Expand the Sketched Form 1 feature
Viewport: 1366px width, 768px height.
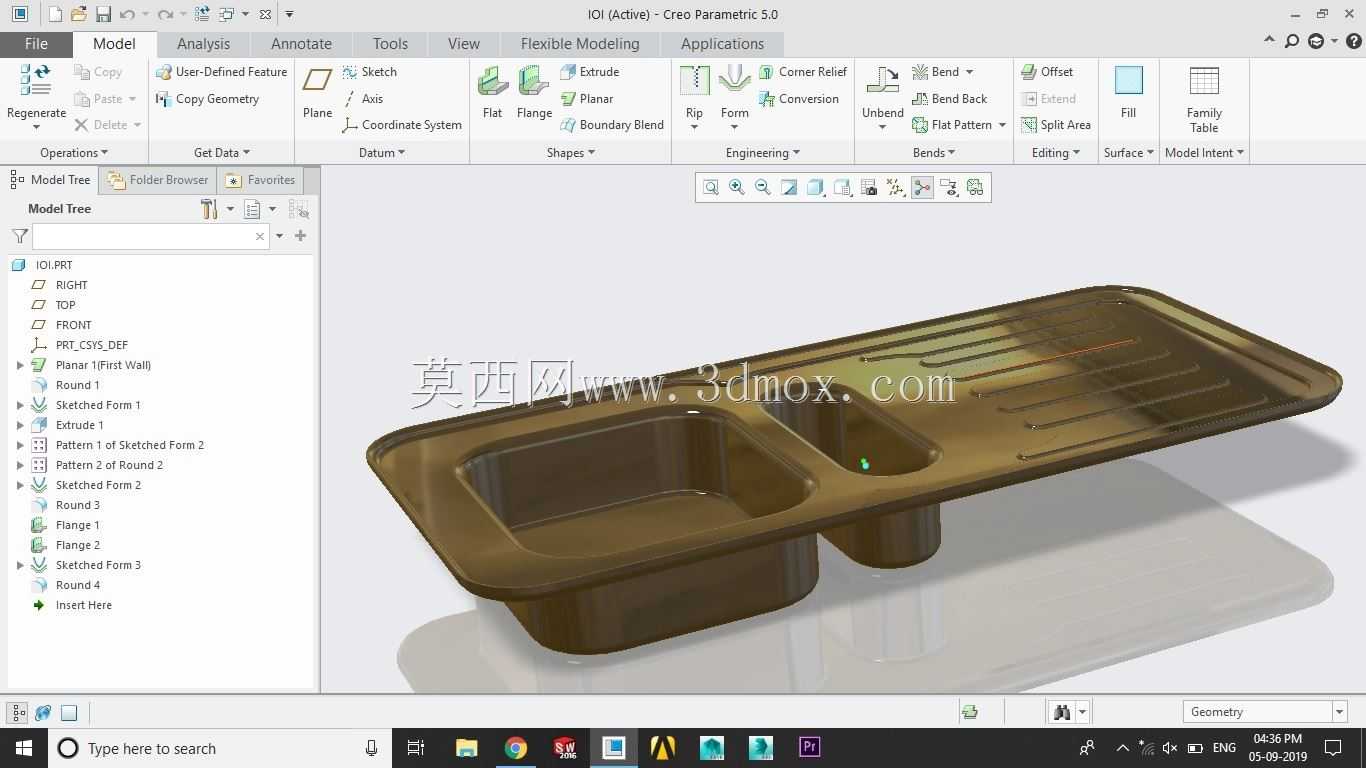pos(20,405)
